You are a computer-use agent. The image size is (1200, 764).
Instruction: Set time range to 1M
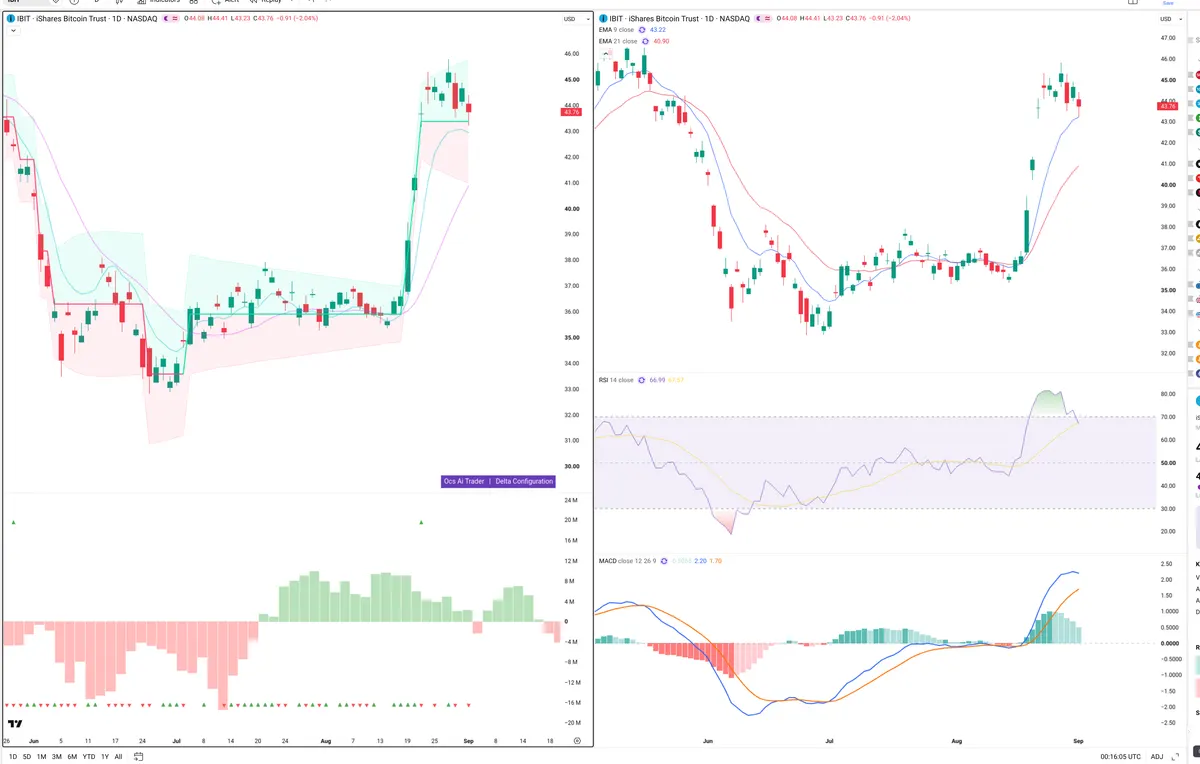[x=41, y=757]
